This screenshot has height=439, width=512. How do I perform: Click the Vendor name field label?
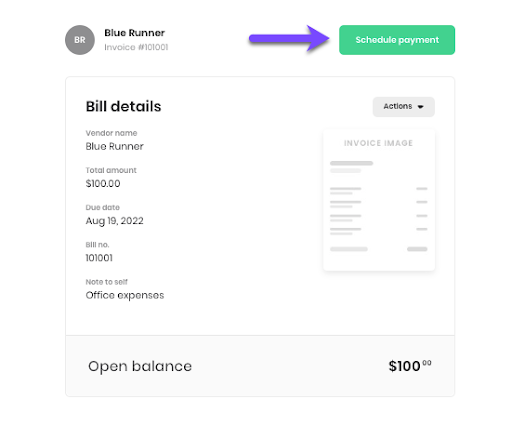coord(111,133)
